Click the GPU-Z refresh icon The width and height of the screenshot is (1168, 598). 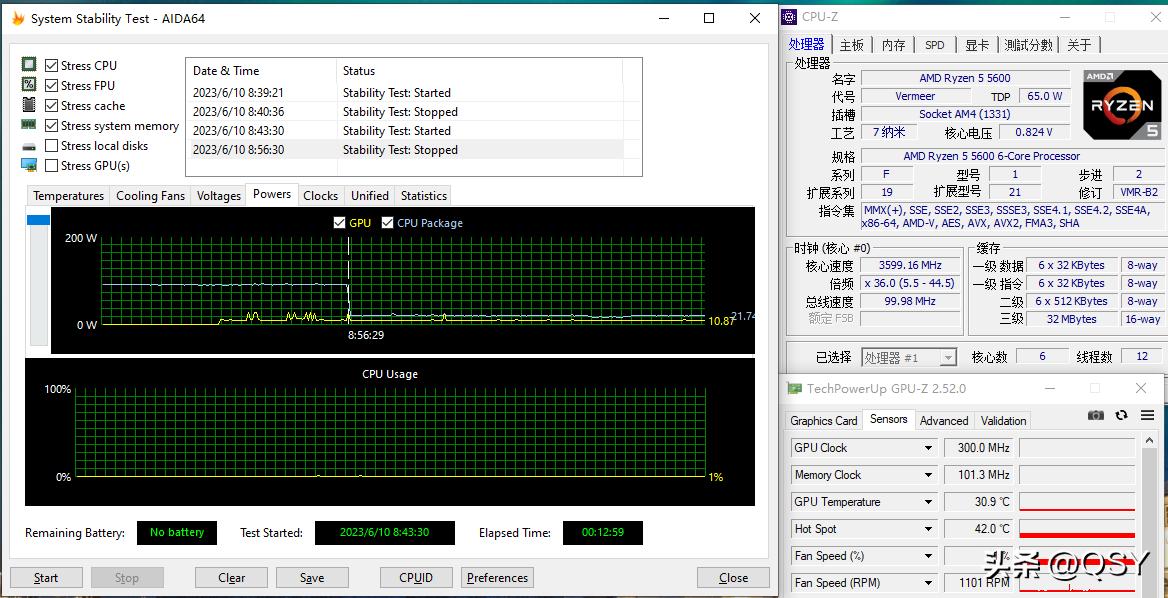pyautogui.click(x=1121, y=415)
